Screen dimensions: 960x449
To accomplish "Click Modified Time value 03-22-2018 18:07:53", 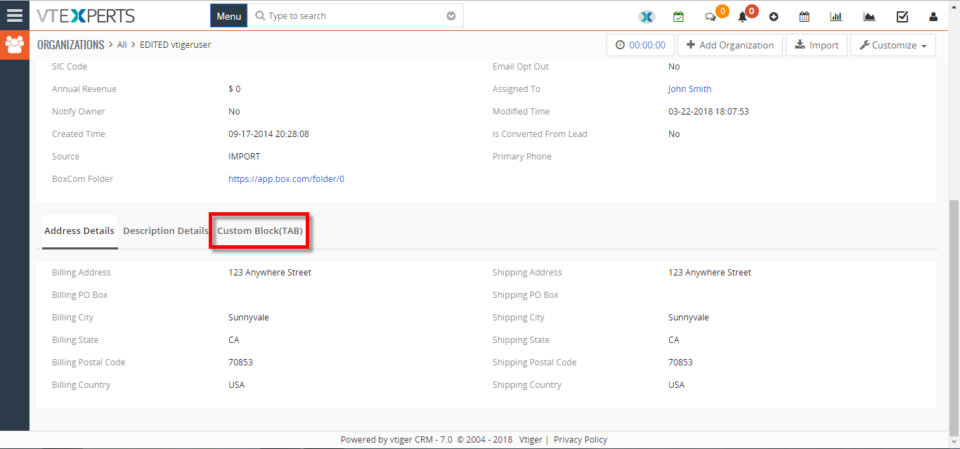I will [709, 111].
